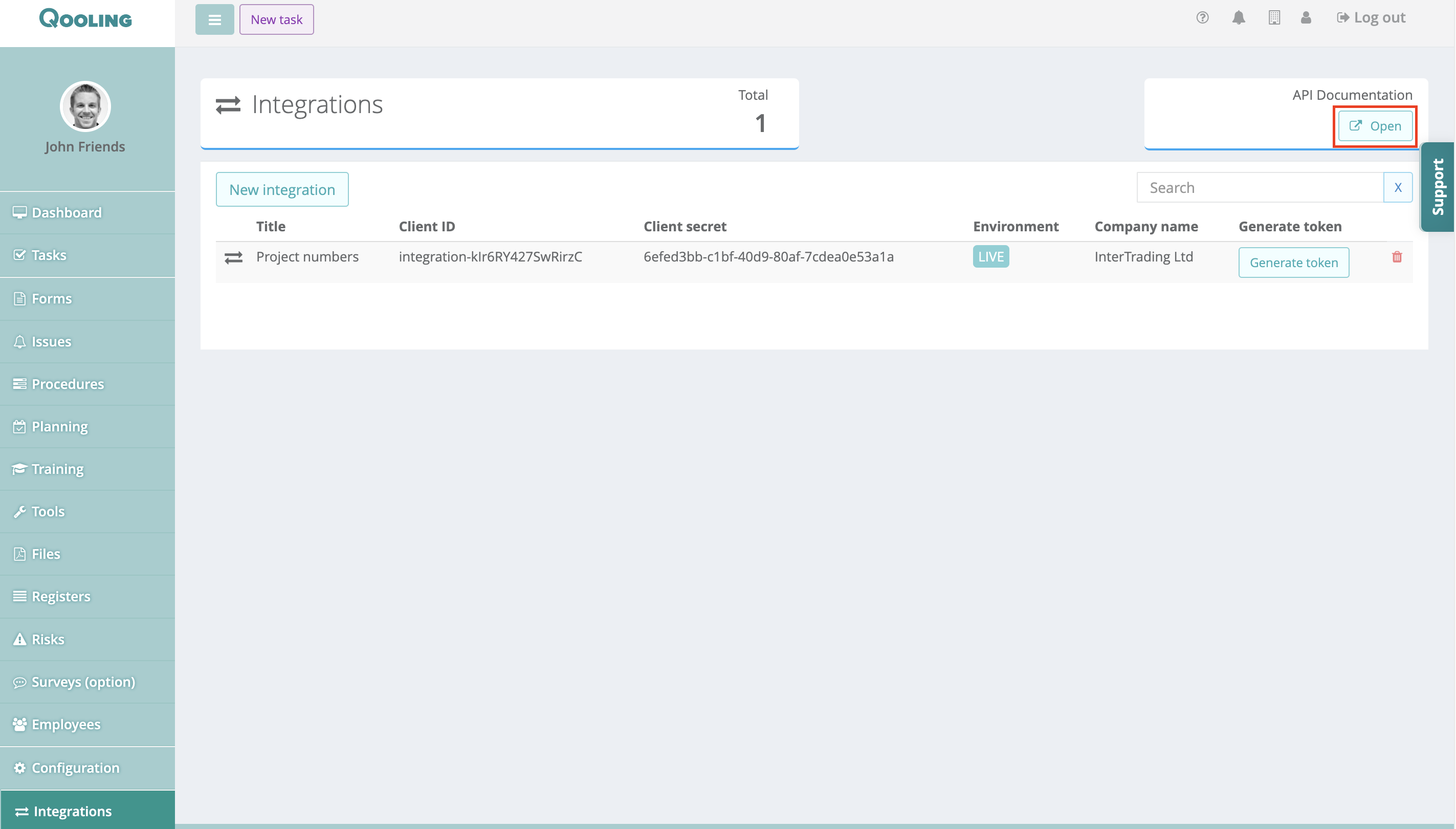Image resolution: width=1456 pixels, height=829 pixels.
Task: Clear search with the X button
Action: 1397,188
